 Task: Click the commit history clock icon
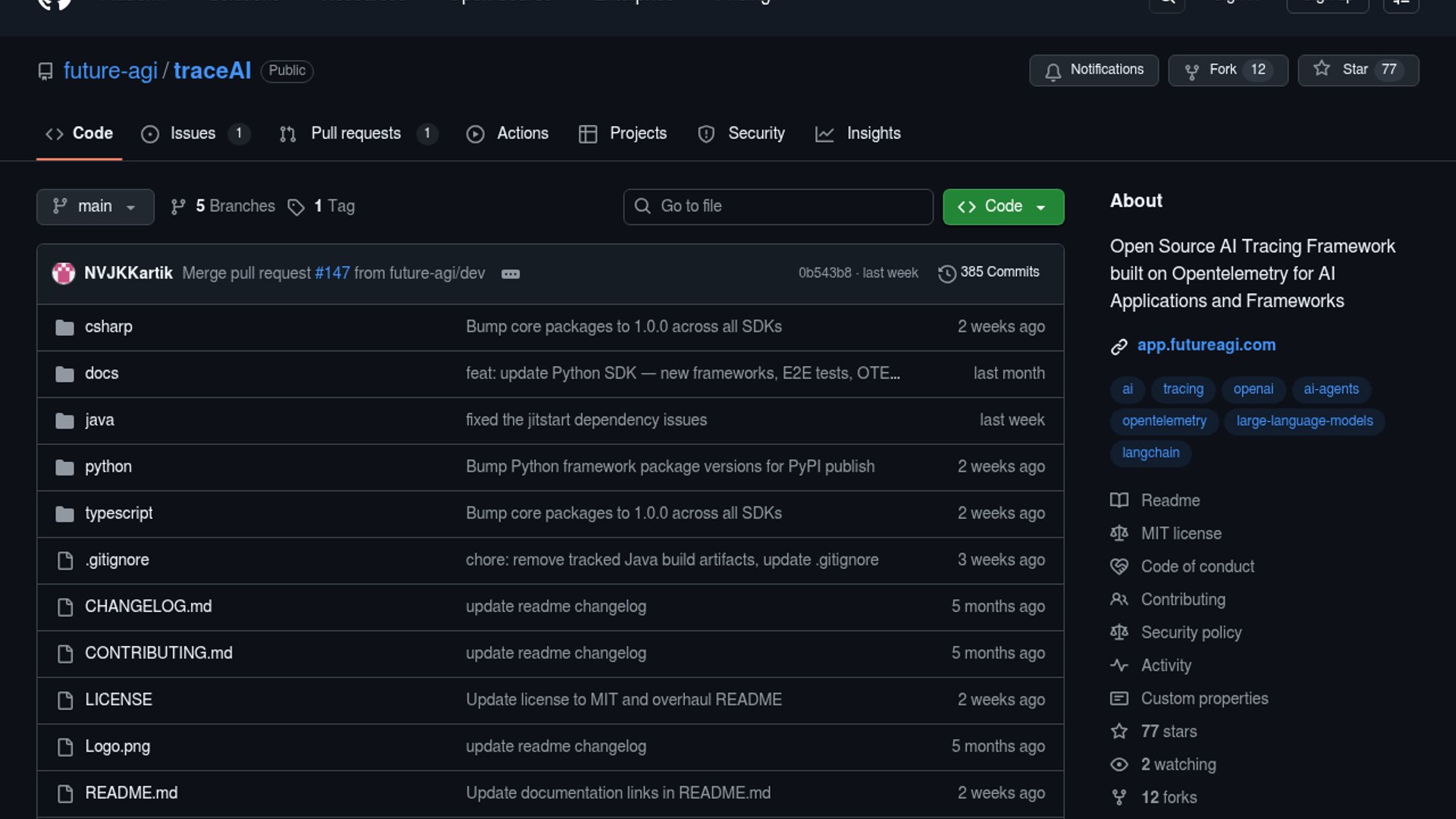tap(946, 273)
